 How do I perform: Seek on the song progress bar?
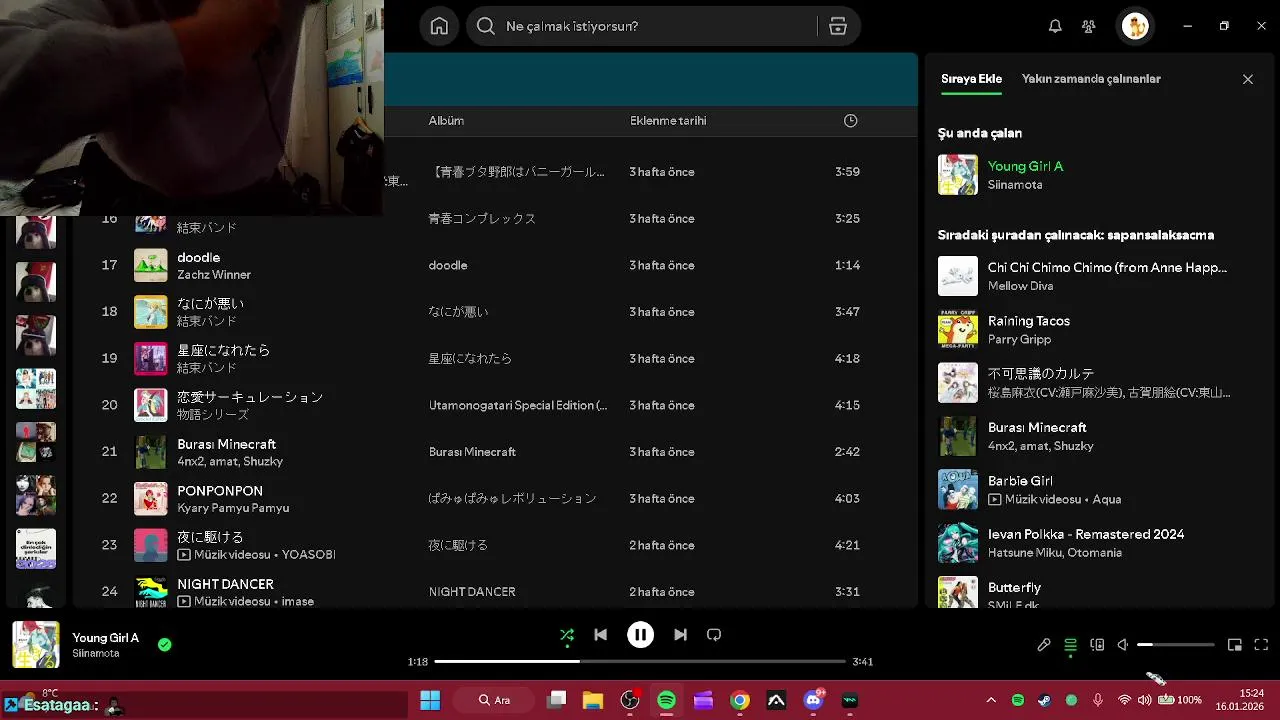tap(640, 661)
